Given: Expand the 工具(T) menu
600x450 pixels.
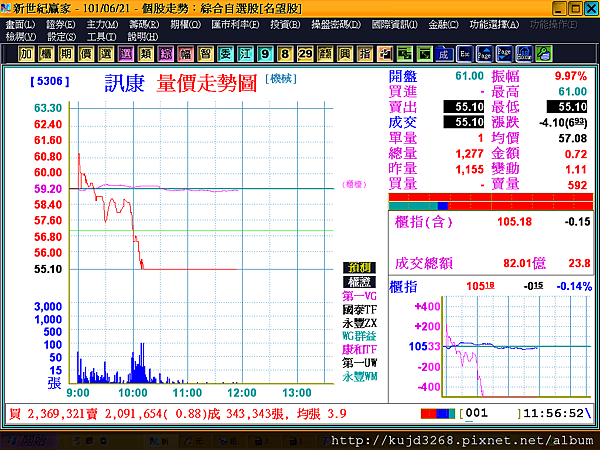Looking at the screenshot, I should (101, 37).
